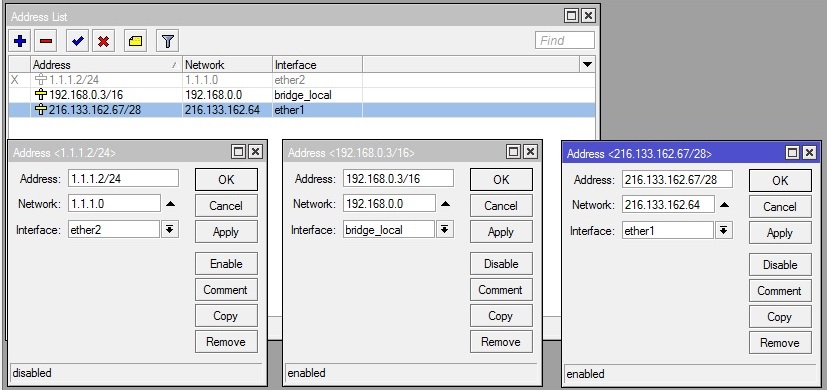This screenshot has width=827, height=390.
Task: Edit Interface field showing ether2
Action: [x=114, y=229]
